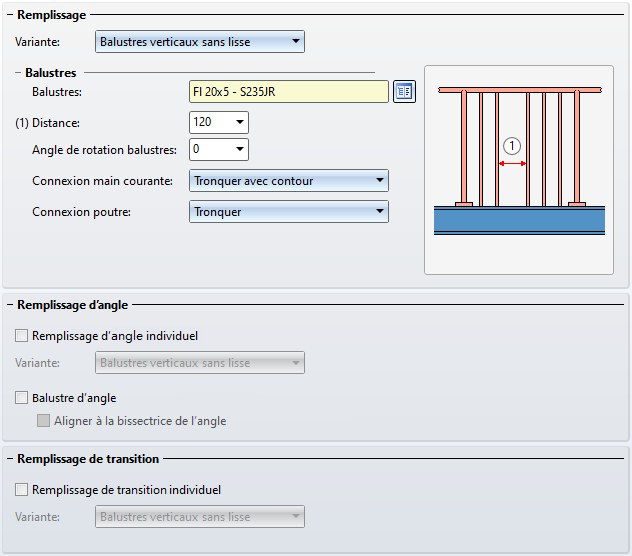Click the Distance value field showing 120
The height and width of the screenshot is (556, 632).
pyautogui.click(x=210, y=123)
